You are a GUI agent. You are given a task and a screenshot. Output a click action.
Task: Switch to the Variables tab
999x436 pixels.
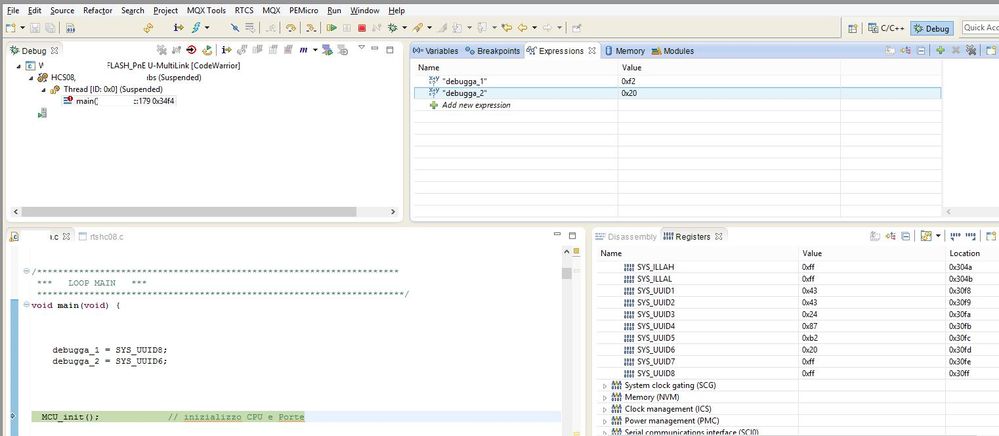pyautogui.click(x=436, y=51)
